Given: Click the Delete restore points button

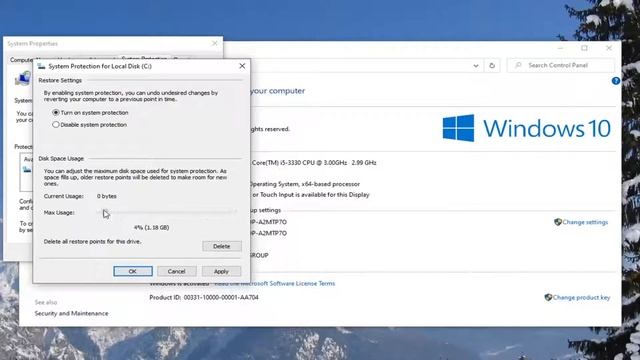Looking at the screenshot, I should pyautogui.click(x=222, y=246).
